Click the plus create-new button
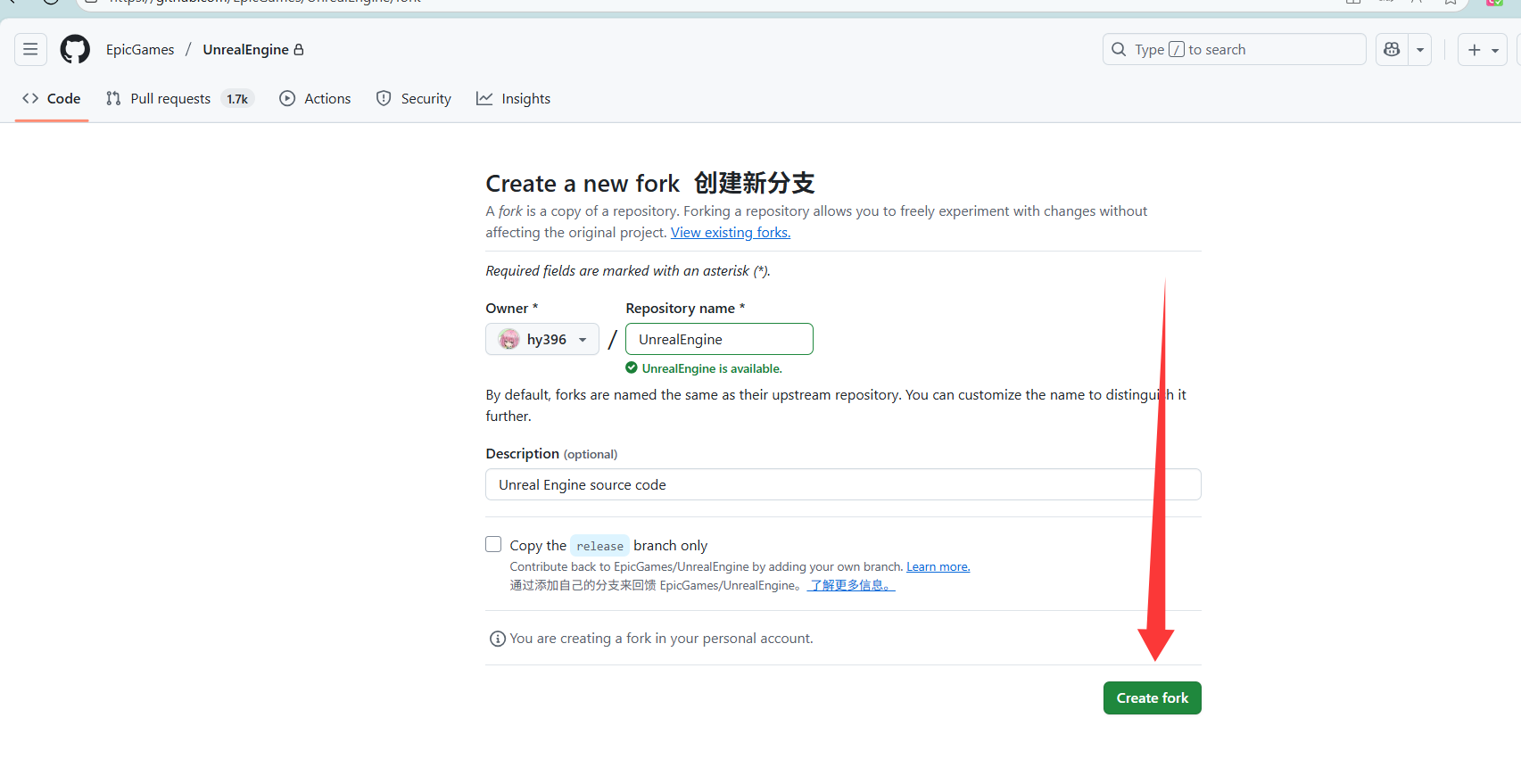The width and height of the screenshot is (1521, 784). coord(1483,50)
